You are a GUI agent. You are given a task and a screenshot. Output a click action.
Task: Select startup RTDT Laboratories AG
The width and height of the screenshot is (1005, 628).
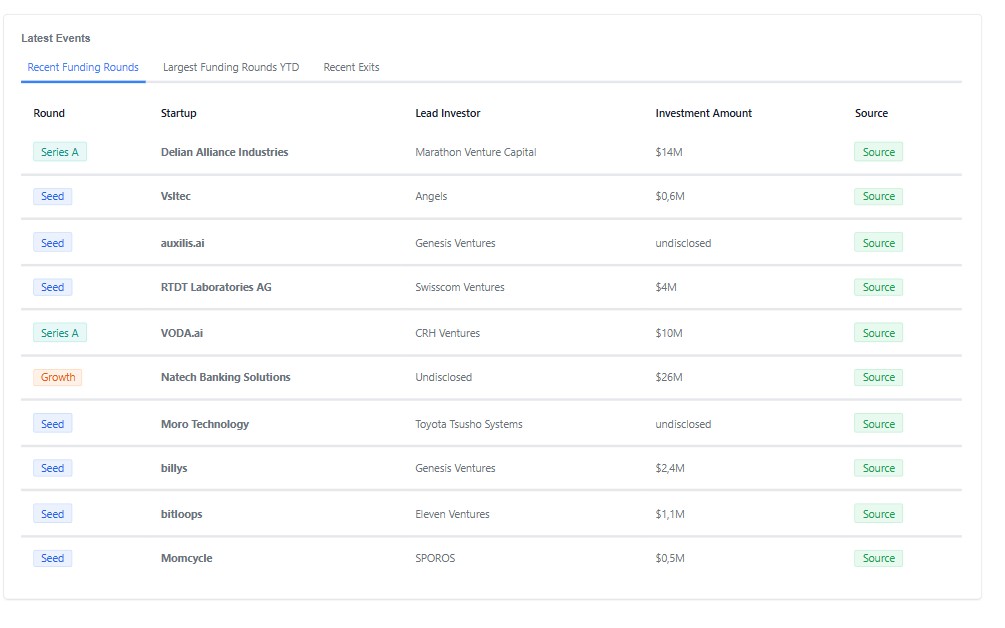point(216,287)
